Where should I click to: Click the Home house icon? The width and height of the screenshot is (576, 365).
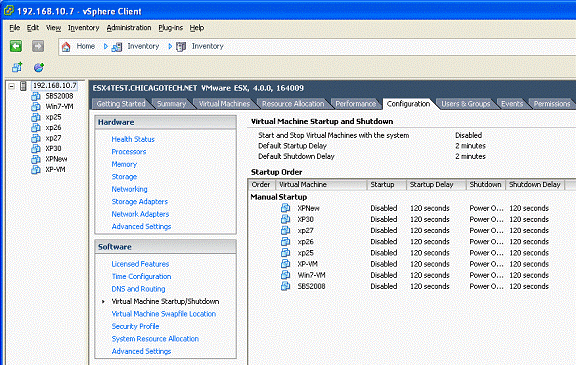click(x=66, y=47)
